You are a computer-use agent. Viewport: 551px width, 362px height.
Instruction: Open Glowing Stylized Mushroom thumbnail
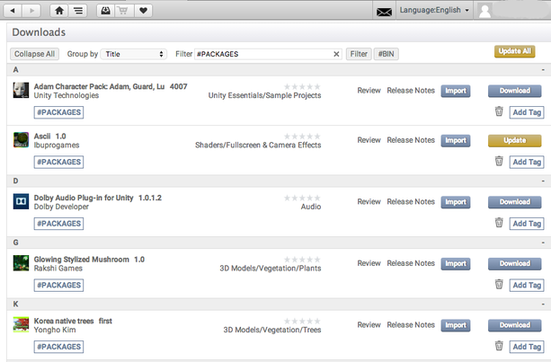21,263
